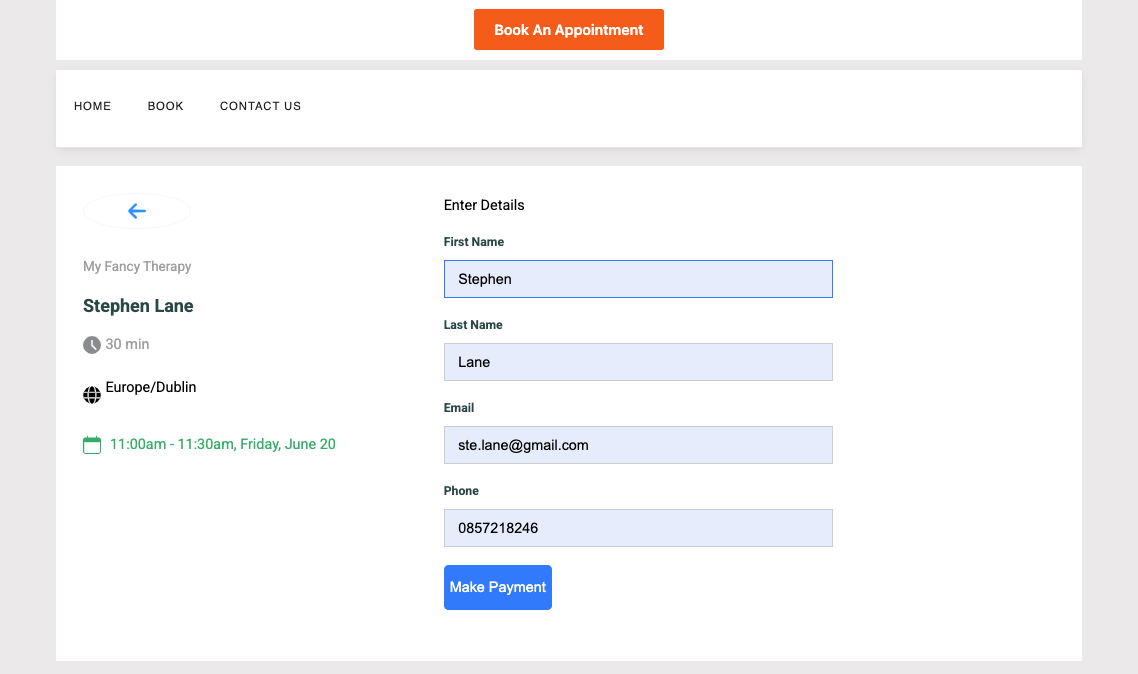Click the clock icon beside 30 min
Image resolution: width=1138 pixels, height=674 pixels.
click(x=91, y=344)
